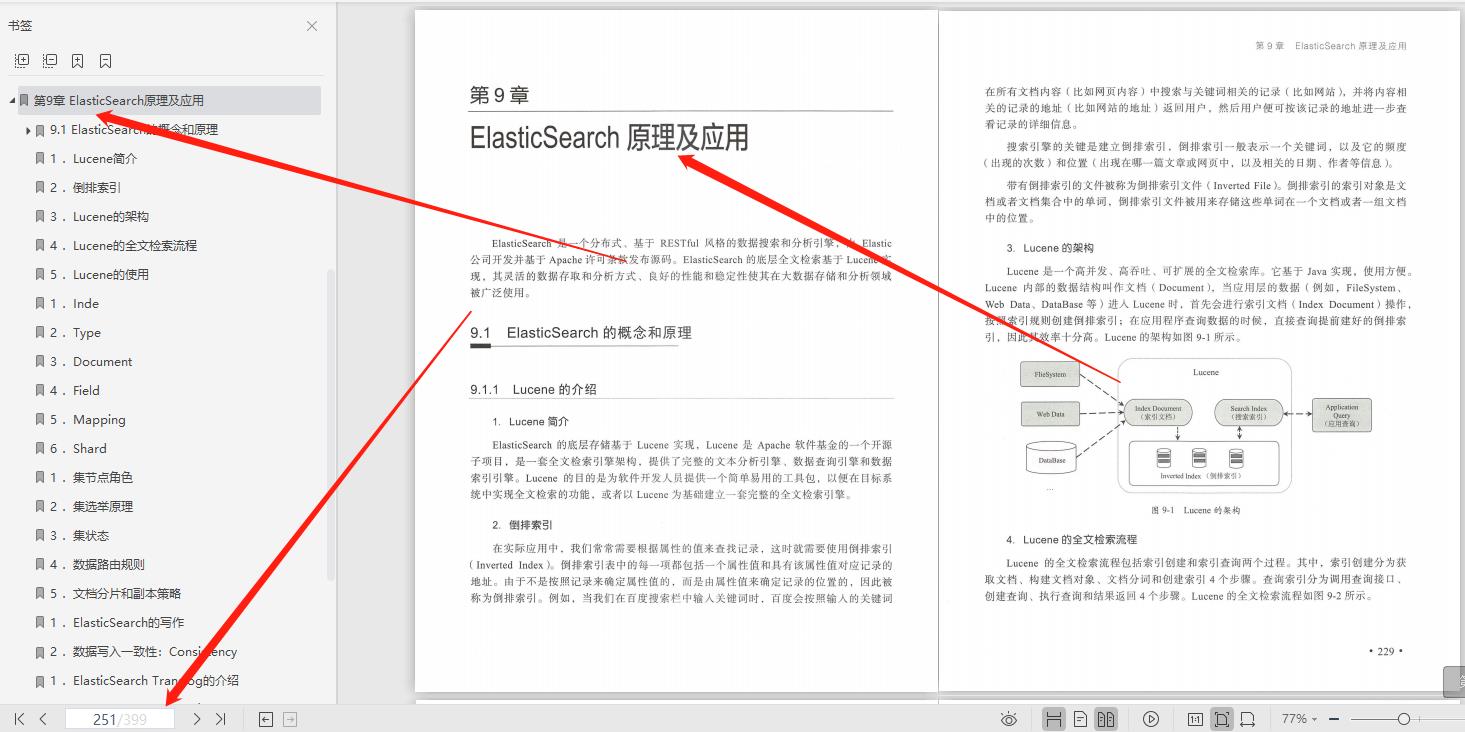Switch to single page view
This screenshot has height=732, width=1465.
point(1080,719)
